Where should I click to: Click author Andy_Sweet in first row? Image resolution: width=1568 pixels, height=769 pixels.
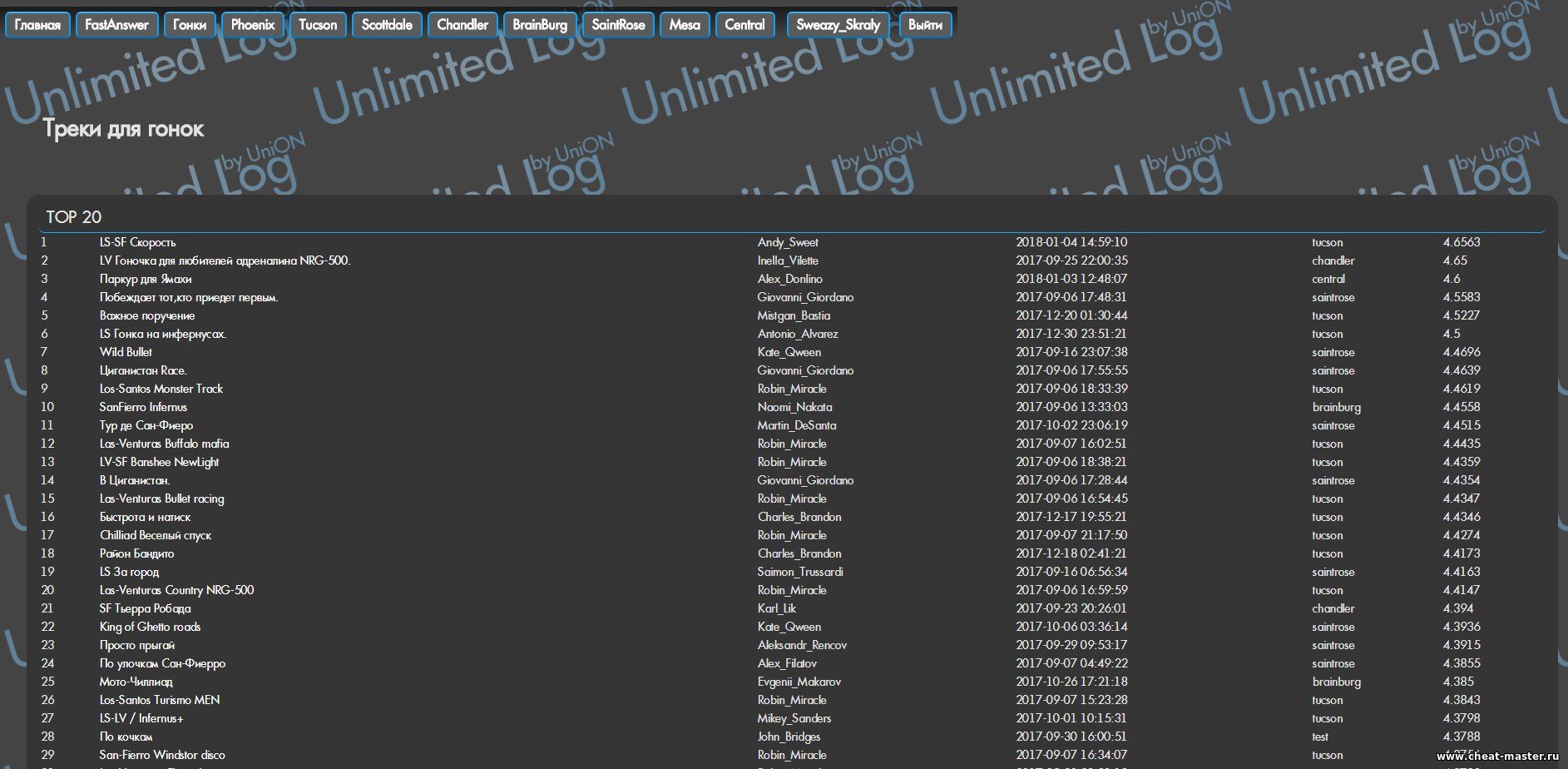787,242
